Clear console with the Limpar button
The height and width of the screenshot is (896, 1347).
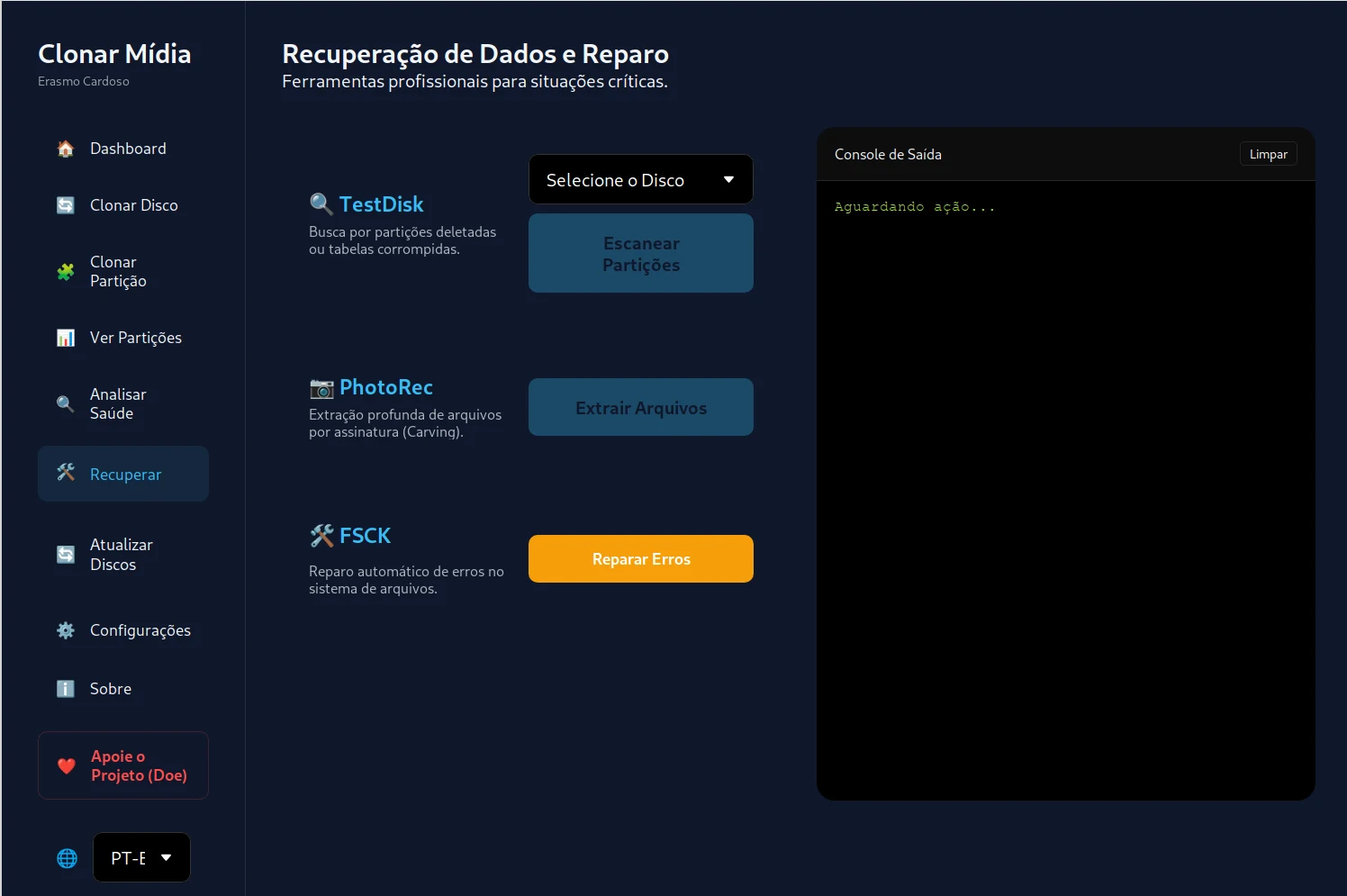coord(1268,154)
